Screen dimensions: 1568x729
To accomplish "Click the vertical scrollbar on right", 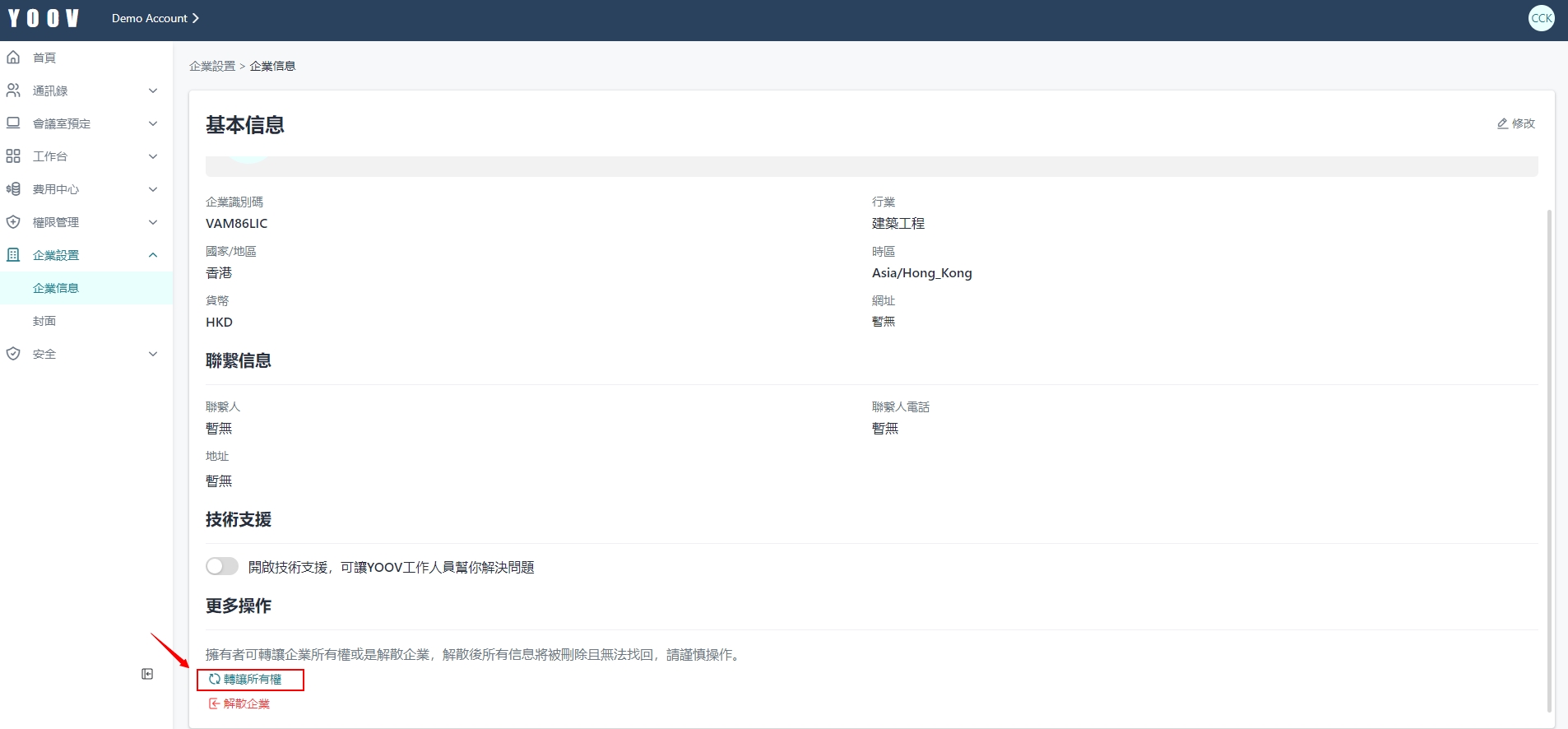I will (1549, 461).
